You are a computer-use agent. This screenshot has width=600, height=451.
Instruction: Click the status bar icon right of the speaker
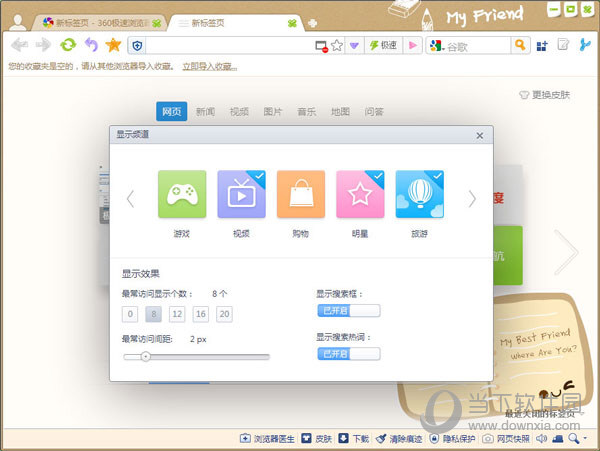(x=558, y=438)
